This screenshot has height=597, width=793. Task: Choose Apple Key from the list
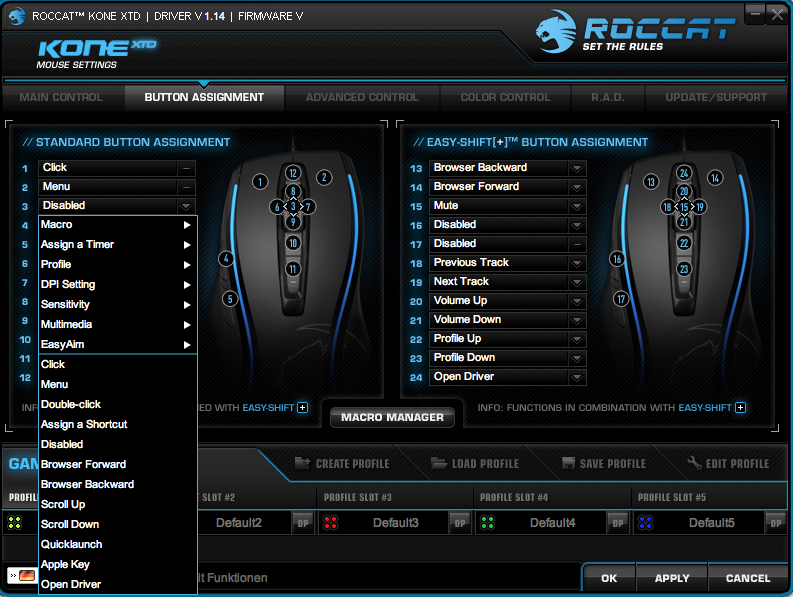(x=118, y=565)
